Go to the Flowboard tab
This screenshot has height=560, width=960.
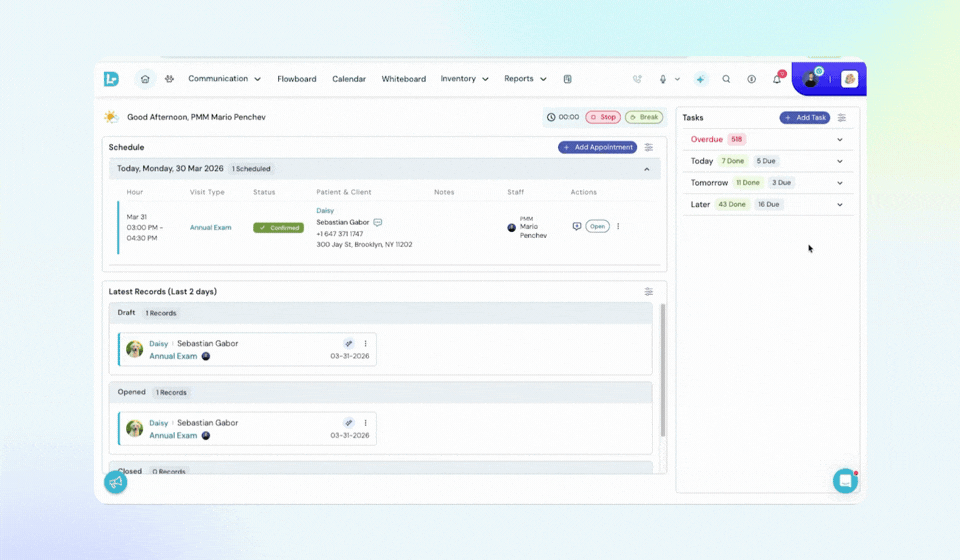tap(297, 79)
